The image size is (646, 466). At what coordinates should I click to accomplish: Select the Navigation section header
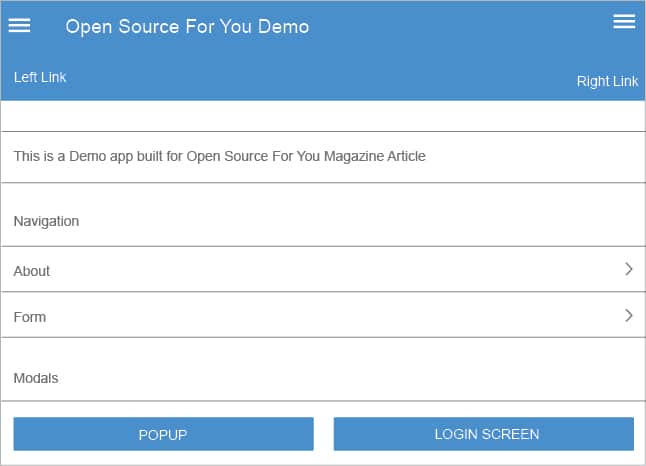click(x=46, y=221)
